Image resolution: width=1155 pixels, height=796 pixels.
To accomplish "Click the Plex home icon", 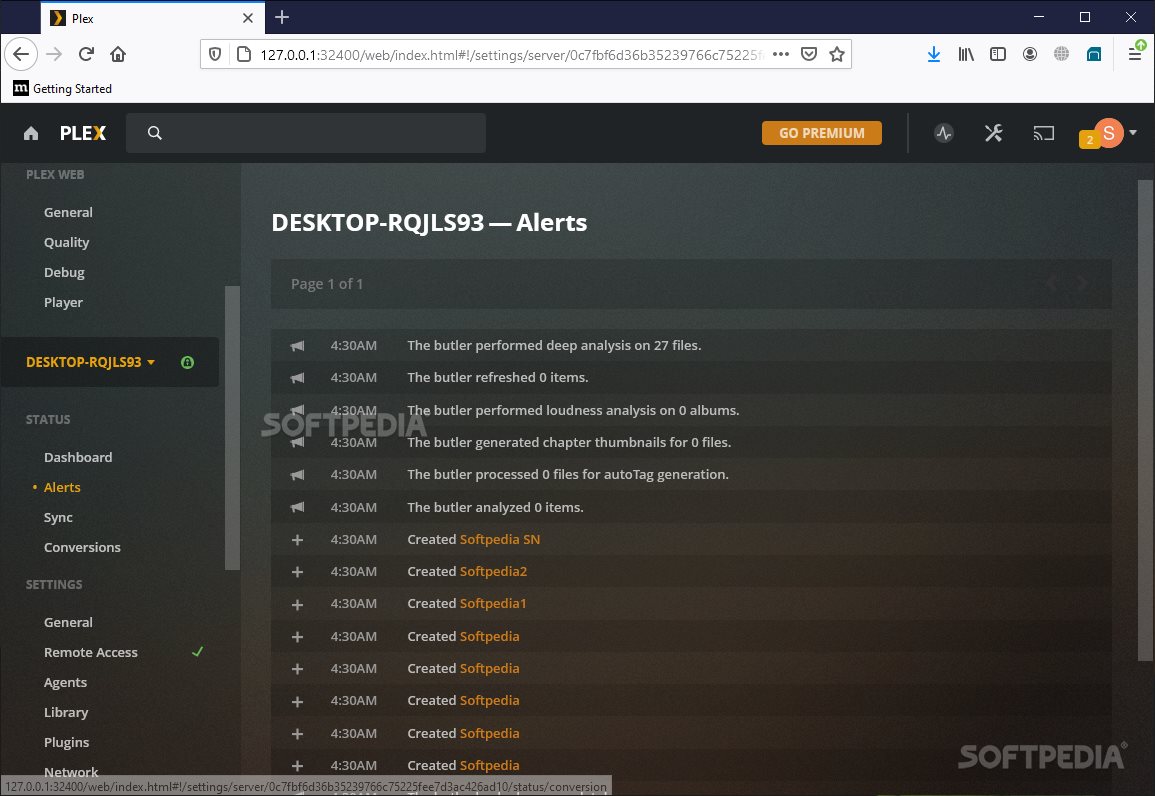I will 31,133.
